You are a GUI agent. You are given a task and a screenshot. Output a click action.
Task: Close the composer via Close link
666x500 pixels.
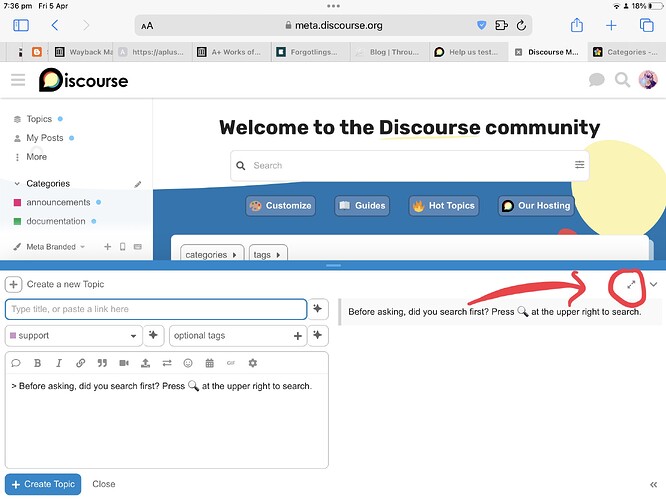(104, 484)
